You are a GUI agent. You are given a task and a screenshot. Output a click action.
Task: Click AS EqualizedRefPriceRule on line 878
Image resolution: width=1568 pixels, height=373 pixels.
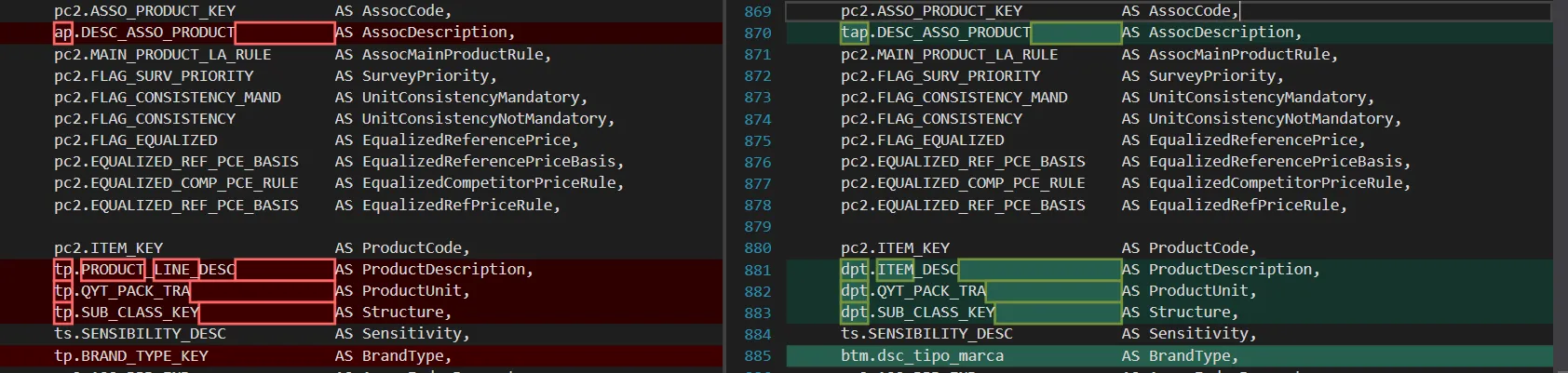(1234, 205)
